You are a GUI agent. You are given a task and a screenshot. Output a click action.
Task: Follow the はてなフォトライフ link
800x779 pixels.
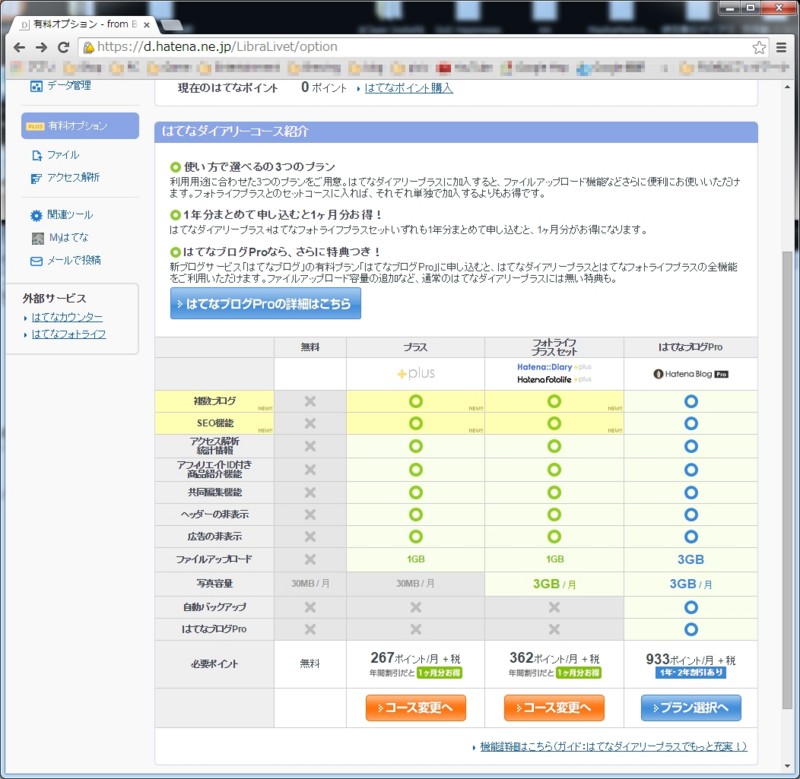(x=69, y=334)
